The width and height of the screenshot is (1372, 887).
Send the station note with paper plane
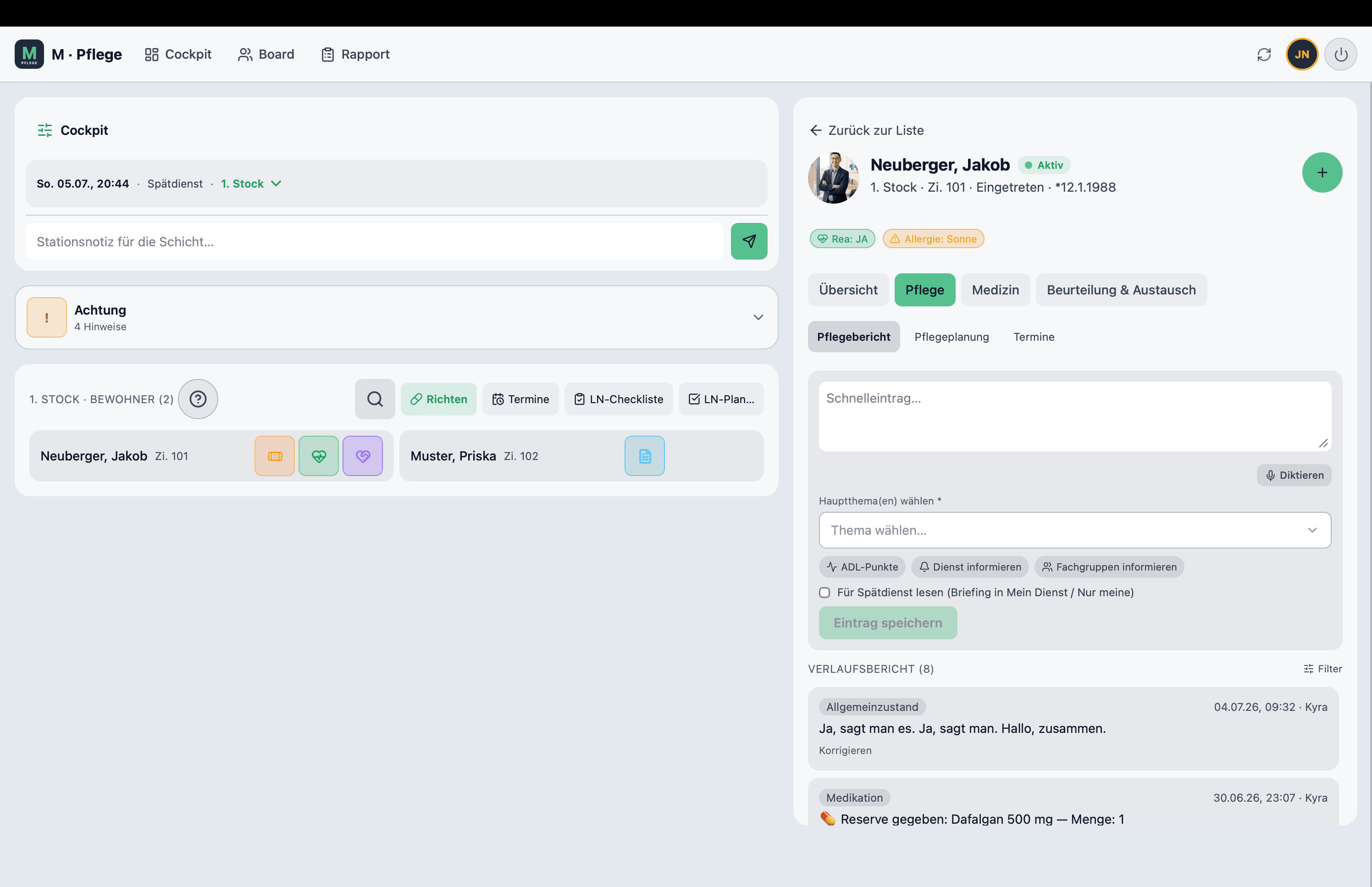coord(749,241)
